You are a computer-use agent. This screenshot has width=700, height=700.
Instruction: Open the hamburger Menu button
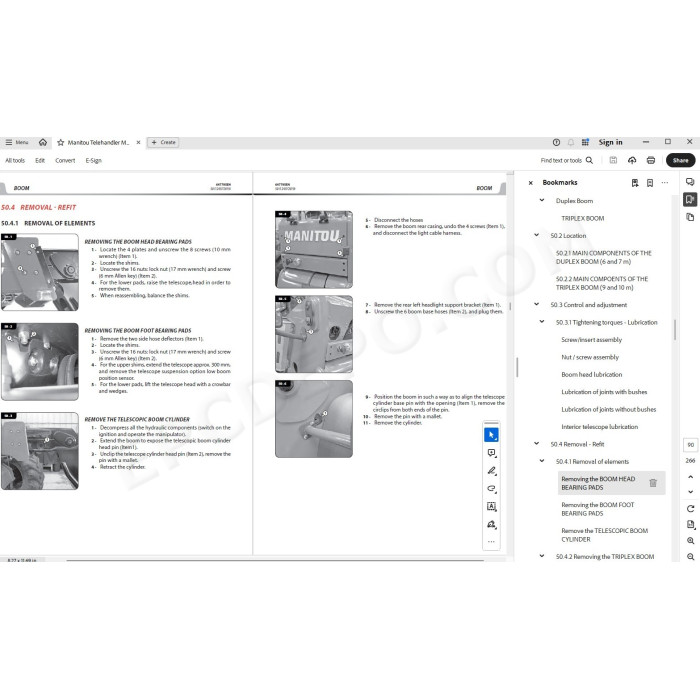[x=17, y=142]
